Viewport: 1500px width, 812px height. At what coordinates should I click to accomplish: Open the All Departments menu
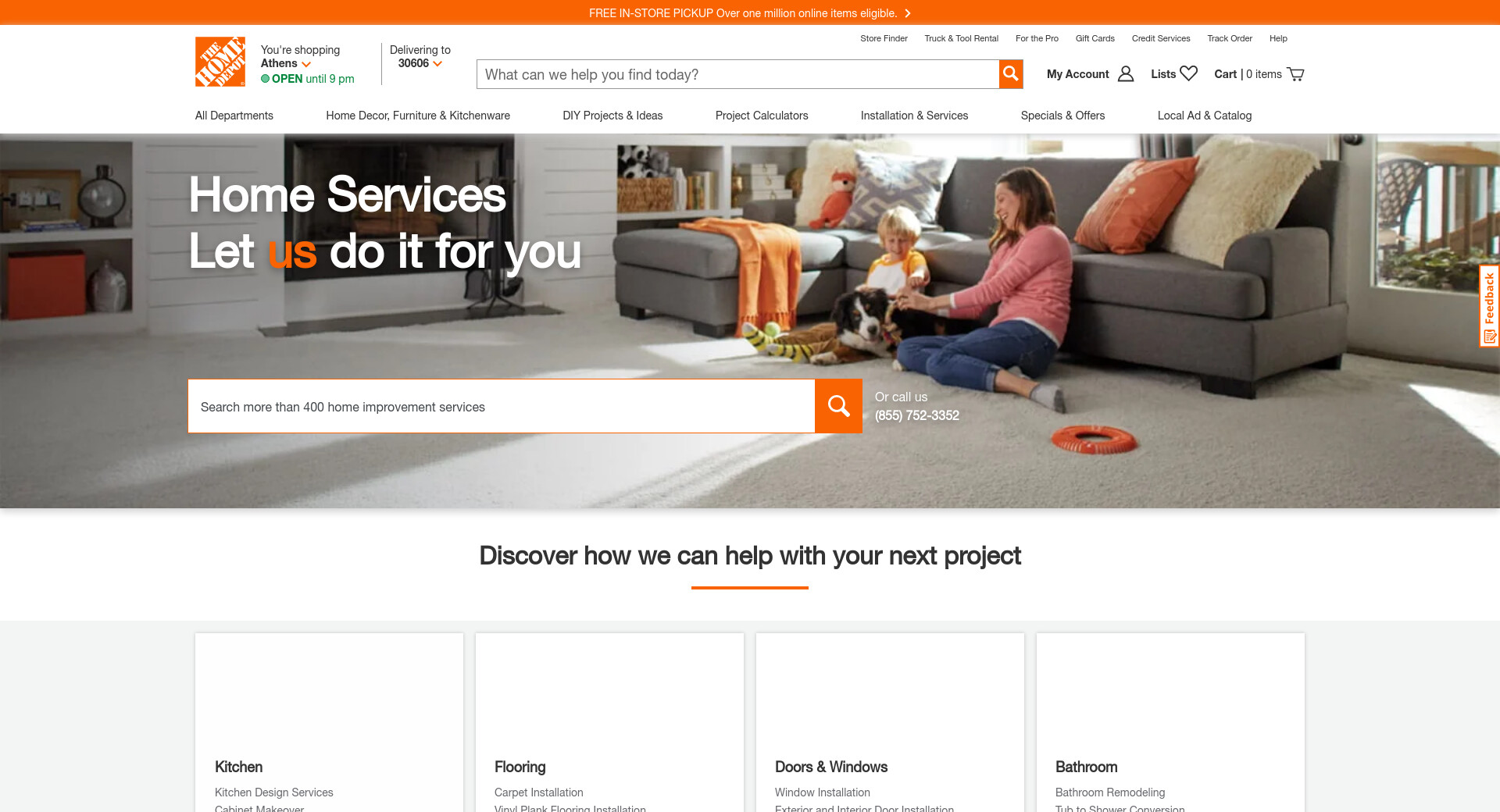coord(234,116)
